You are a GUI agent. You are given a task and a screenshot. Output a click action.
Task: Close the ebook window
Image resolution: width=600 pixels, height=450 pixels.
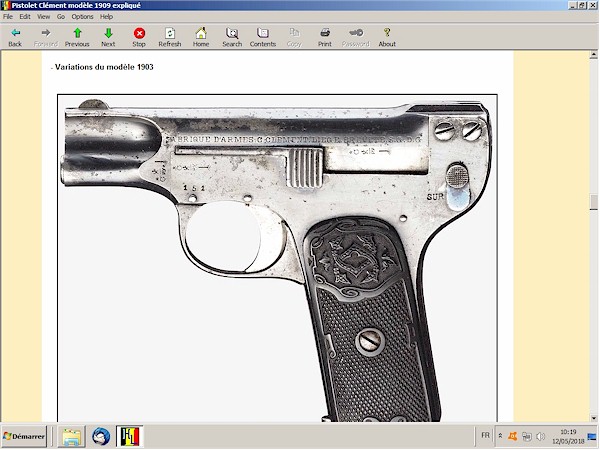pyautogui.click(x=592, y=5)
